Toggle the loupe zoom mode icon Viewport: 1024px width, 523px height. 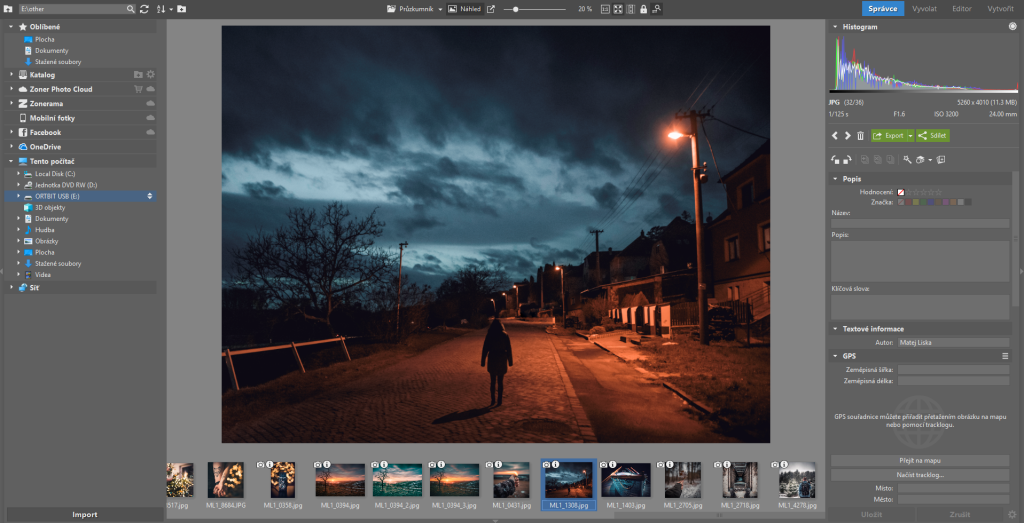pos(656,9)
